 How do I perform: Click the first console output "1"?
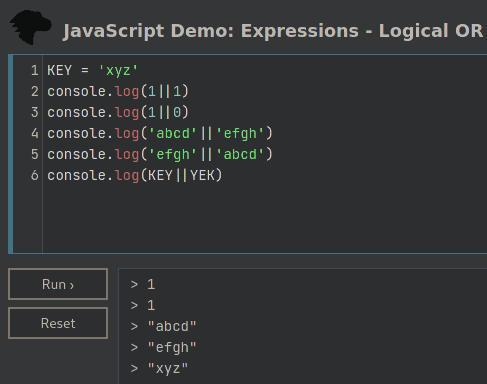(x=151, y=284)
